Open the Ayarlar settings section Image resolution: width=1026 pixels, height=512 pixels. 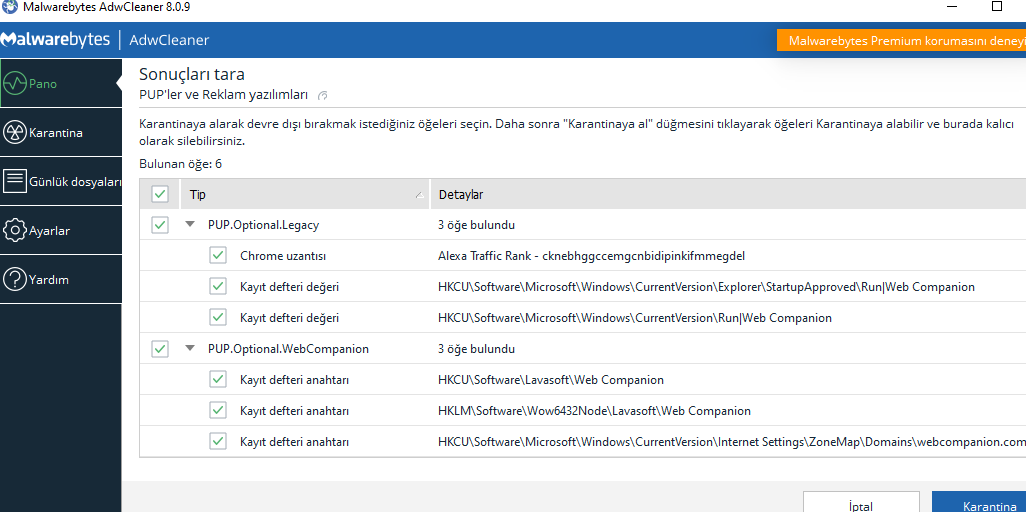[x=50, y=230]
